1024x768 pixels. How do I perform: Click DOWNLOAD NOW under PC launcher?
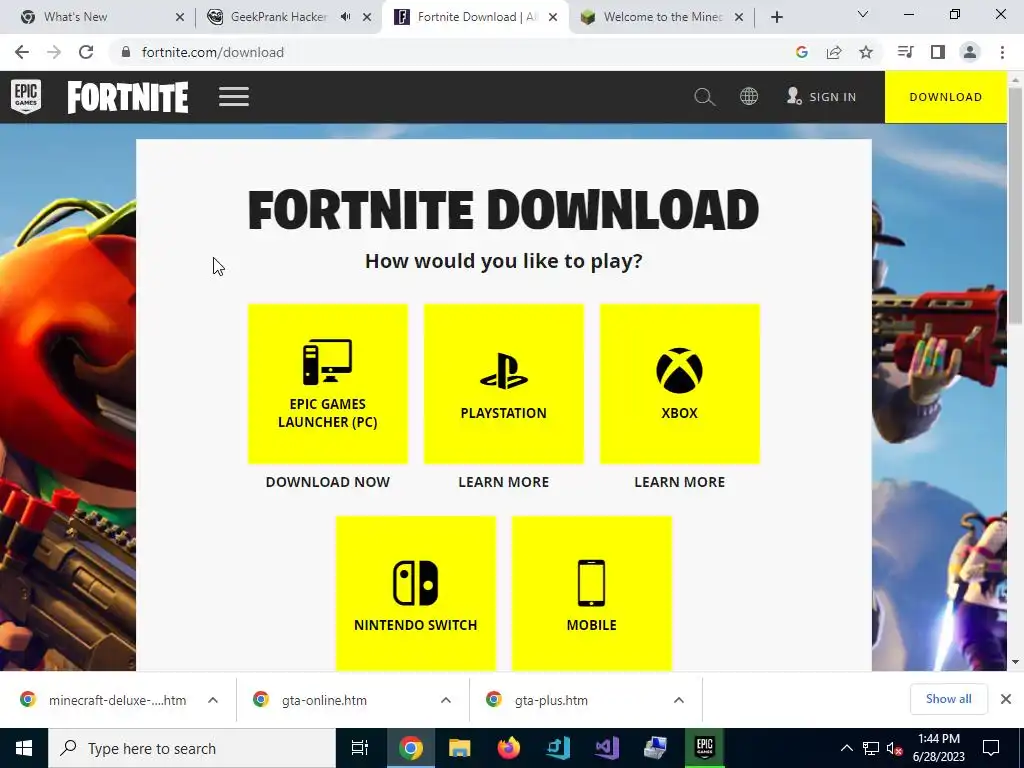[328, 482]
